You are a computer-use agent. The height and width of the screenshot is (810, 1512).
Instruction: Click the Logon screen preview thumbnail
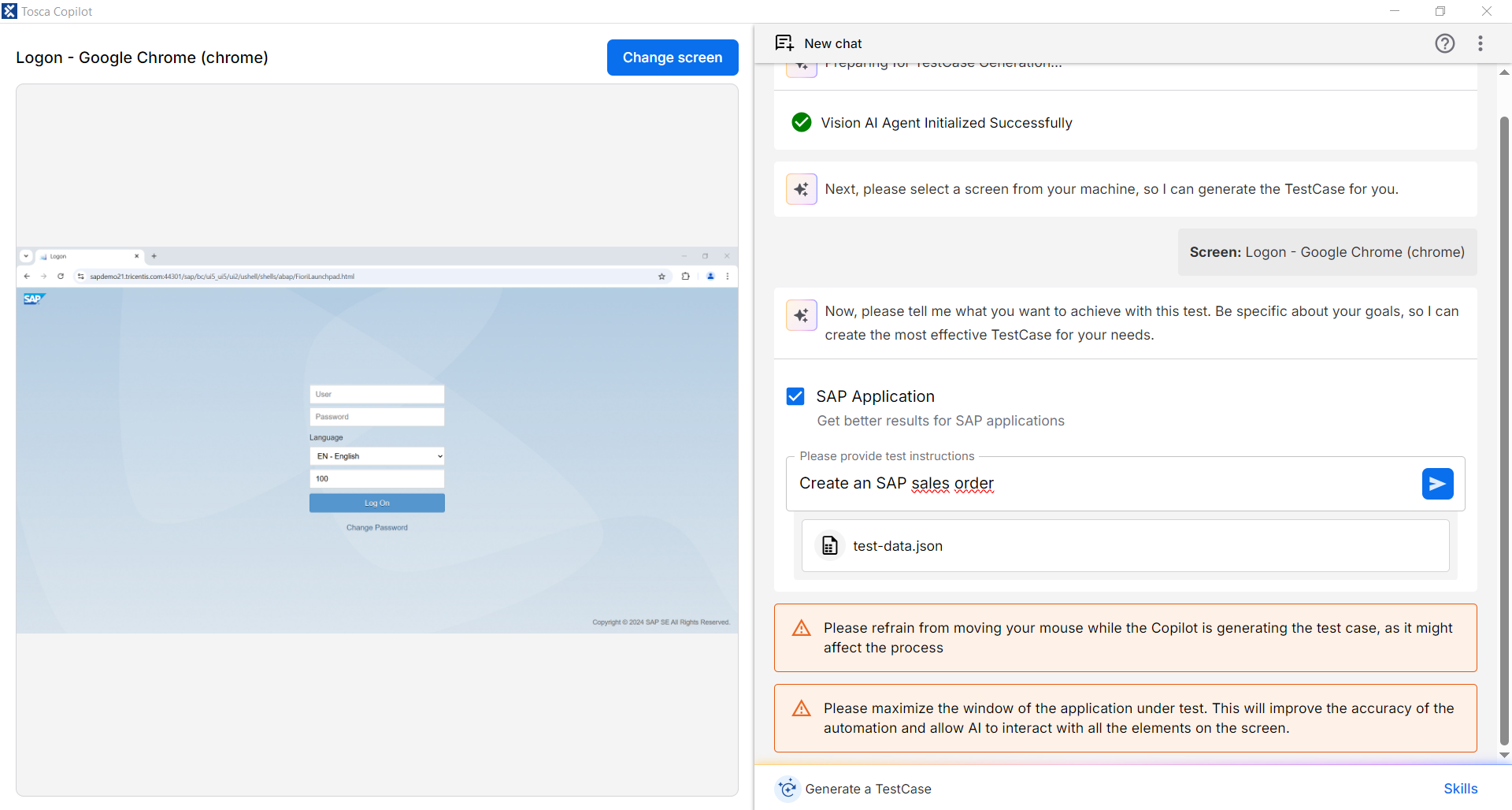pyautogui.click(x=377, y=440)
